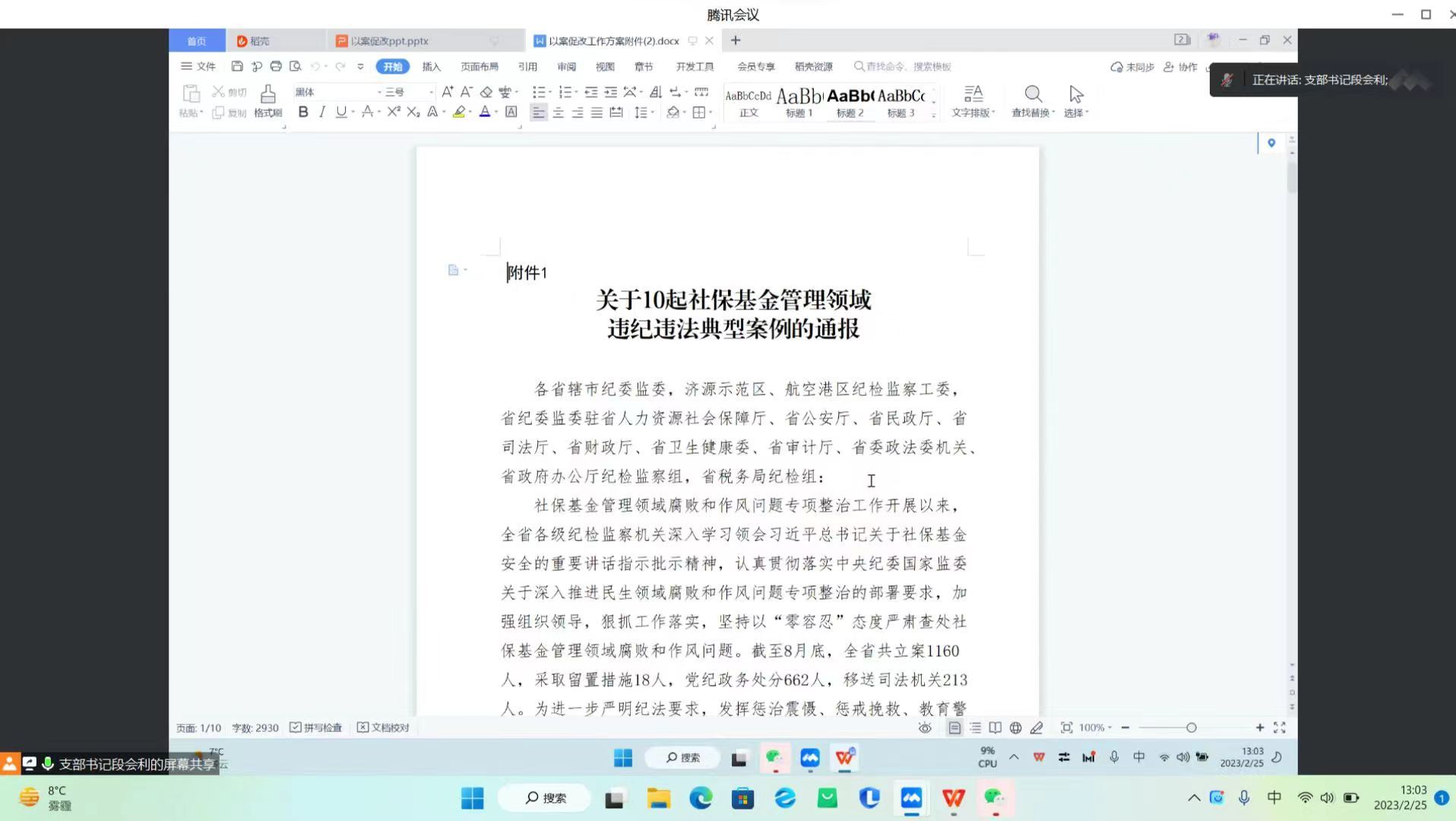Apply the 标题 1 heading style
The height and width of the screenshot is (821, 1456).
click(799, 102)
